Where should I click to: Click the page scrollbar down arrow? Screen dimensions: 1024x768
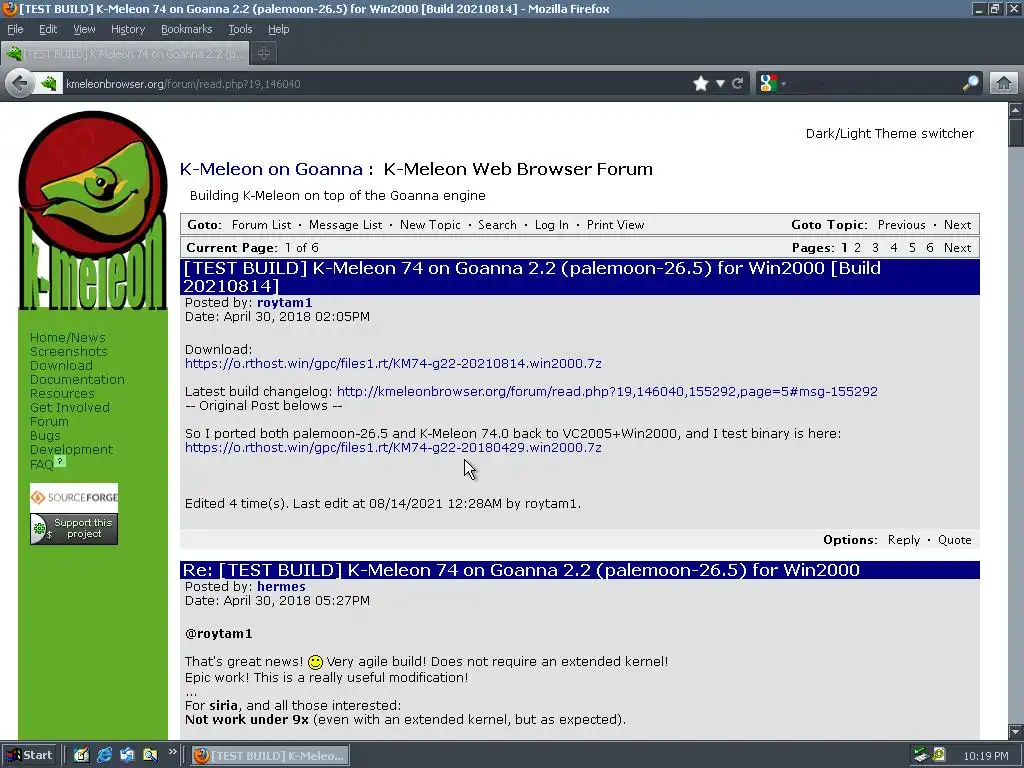(1016, 731)
